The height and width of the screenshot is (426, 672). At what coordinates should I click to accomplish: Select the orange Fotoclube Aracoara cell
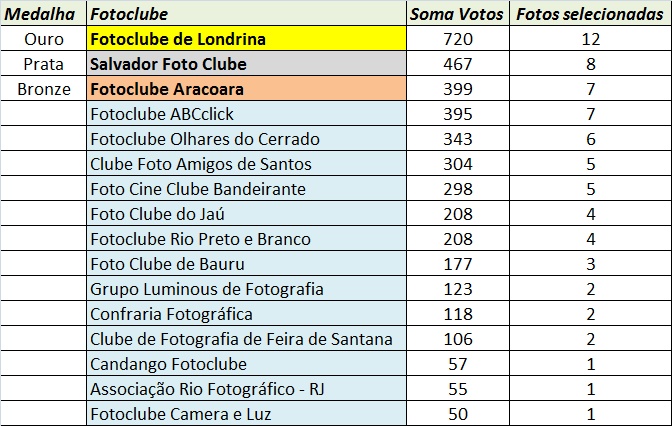pyautogui.click(x=246, y=89)
